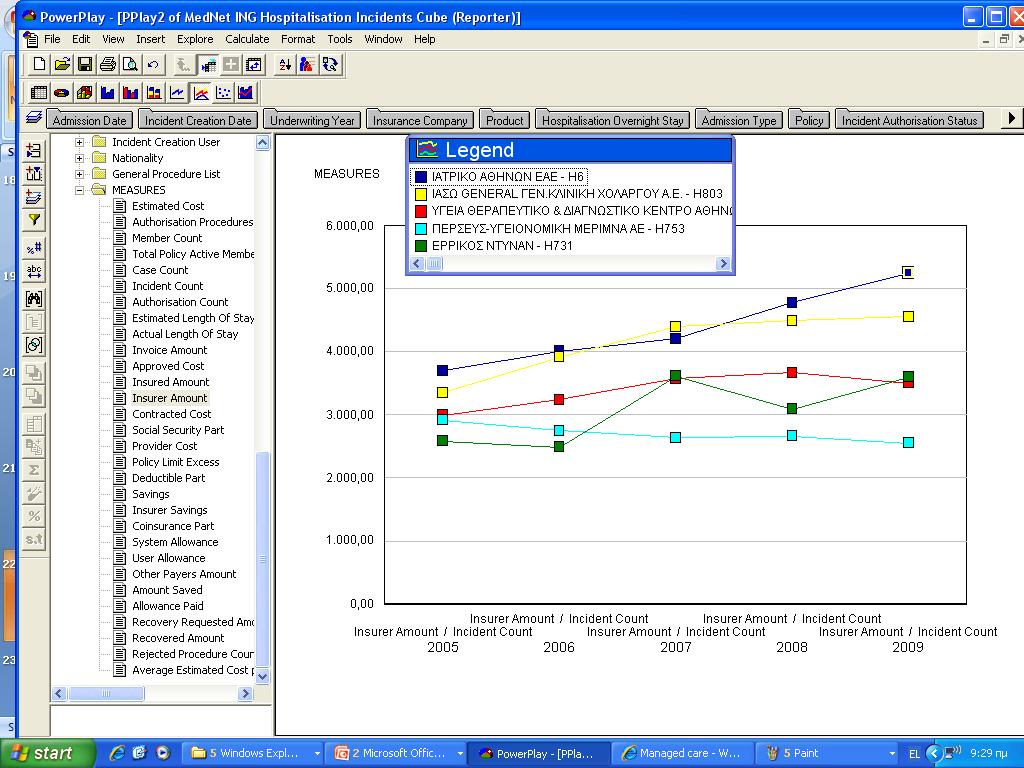Viewport: 1024px width, 768px height.
Task: Click the black arrow scrolling the dimension line
Action: (x=1012, y=118)
